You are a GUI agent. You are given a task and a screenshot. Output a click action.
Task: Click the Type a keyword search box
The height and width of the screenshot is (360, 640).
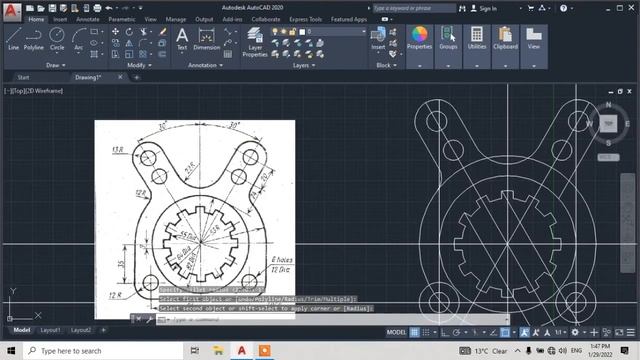pos(414,8)
